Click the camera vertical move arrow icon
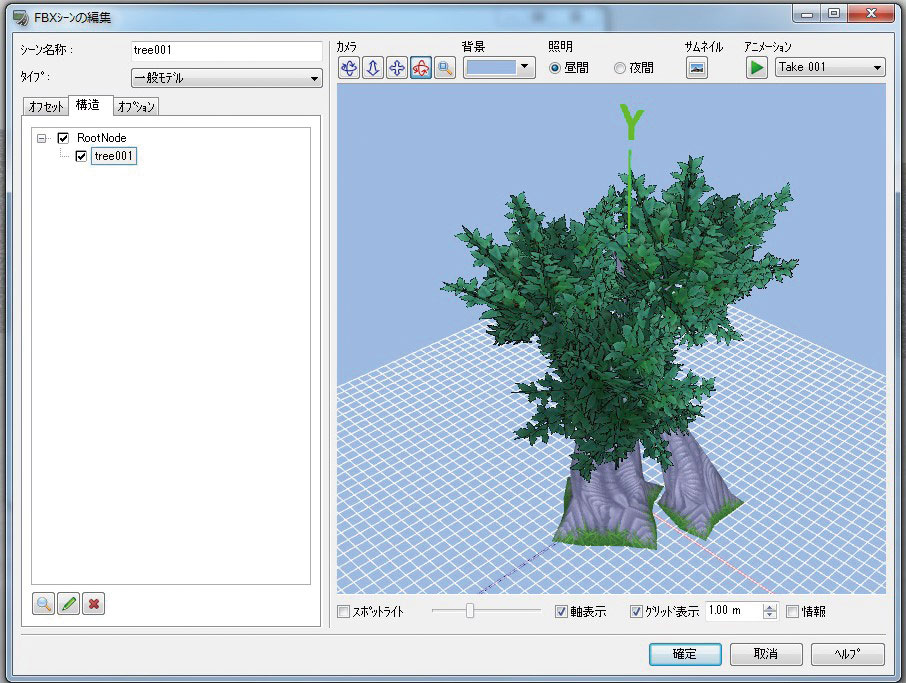Viewport: 906px width, 683px height. click(373, 68)
